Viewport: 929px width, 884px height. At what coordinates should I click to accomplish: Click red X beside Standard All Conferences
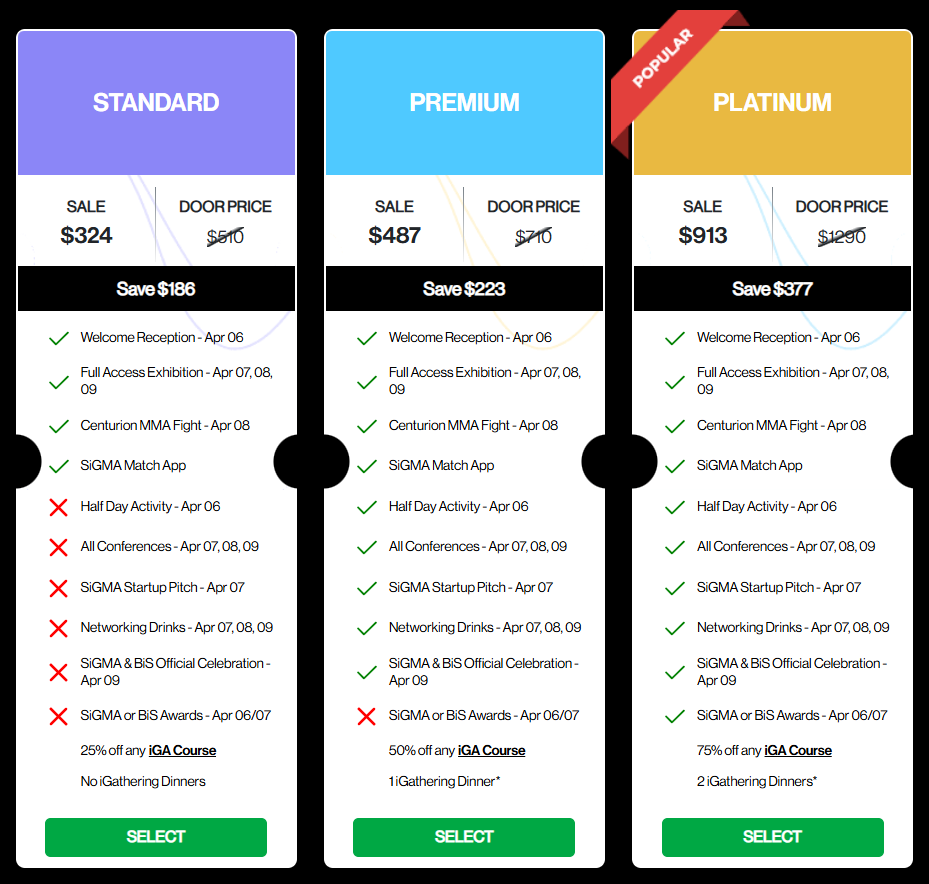click(58, 547)
